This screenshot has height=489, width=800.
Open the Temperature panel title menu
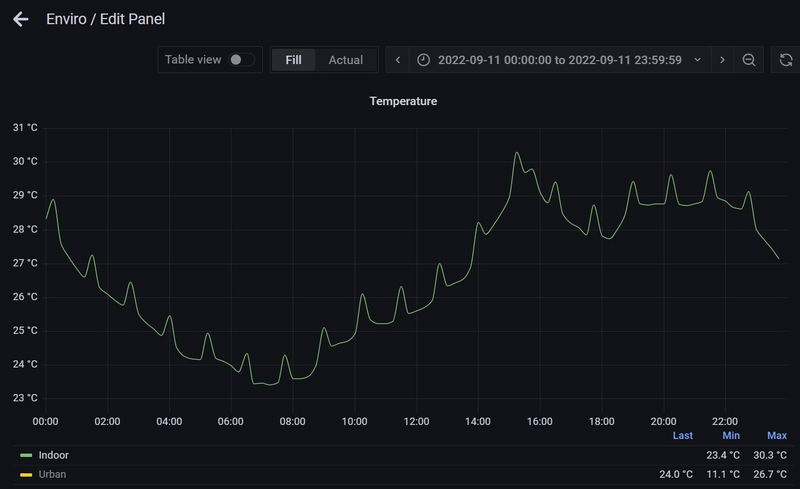[x=403, y=101]
